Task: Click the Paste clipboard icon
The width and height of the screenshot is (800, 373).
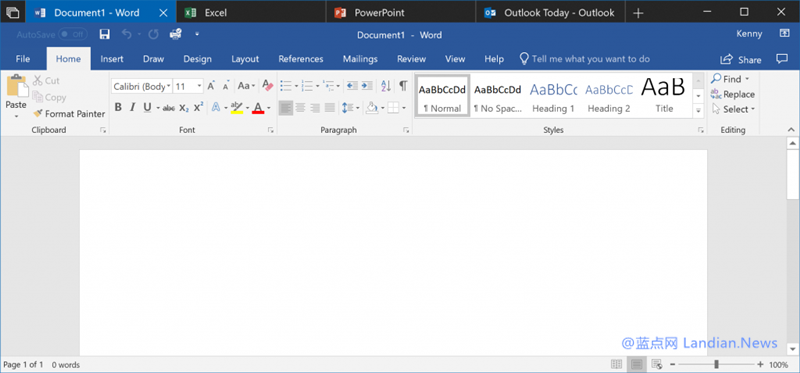Action: tap(17, 86)
